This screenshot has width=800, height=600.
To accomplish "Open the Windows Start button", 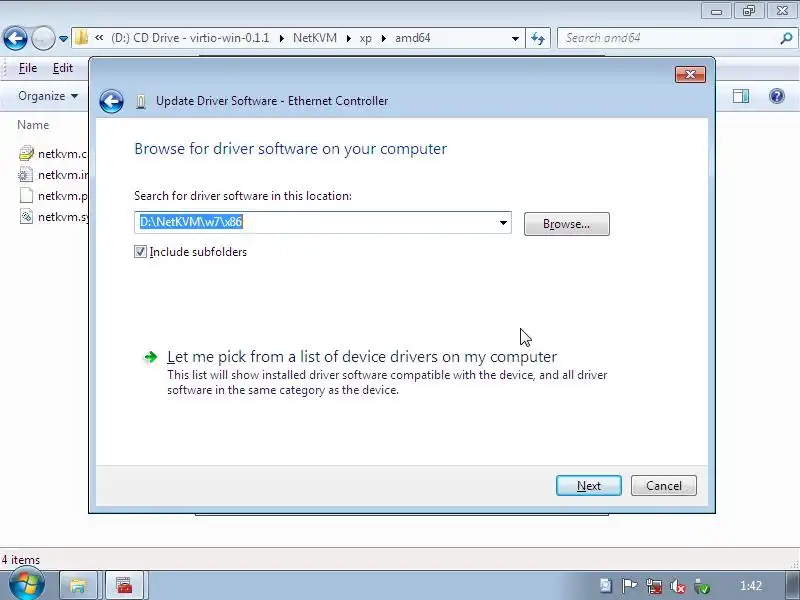I will 27,584.
